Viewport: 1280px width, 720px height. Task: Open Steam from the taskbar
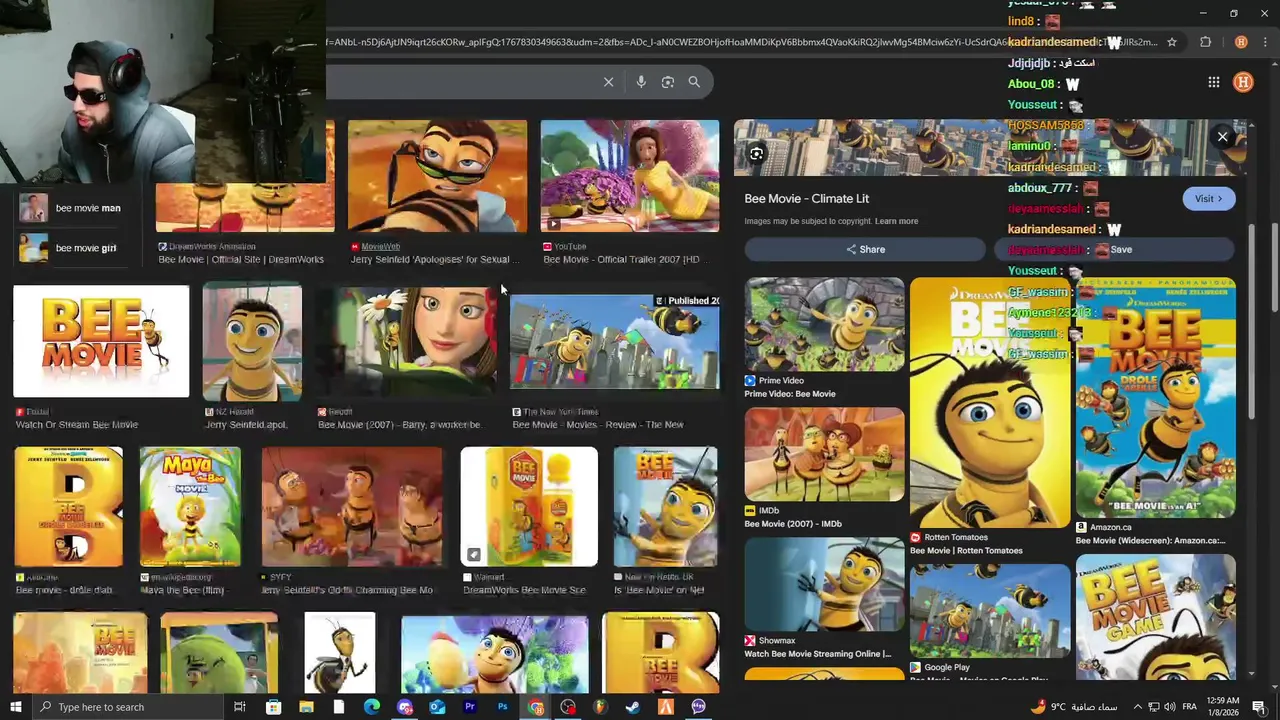633,707
